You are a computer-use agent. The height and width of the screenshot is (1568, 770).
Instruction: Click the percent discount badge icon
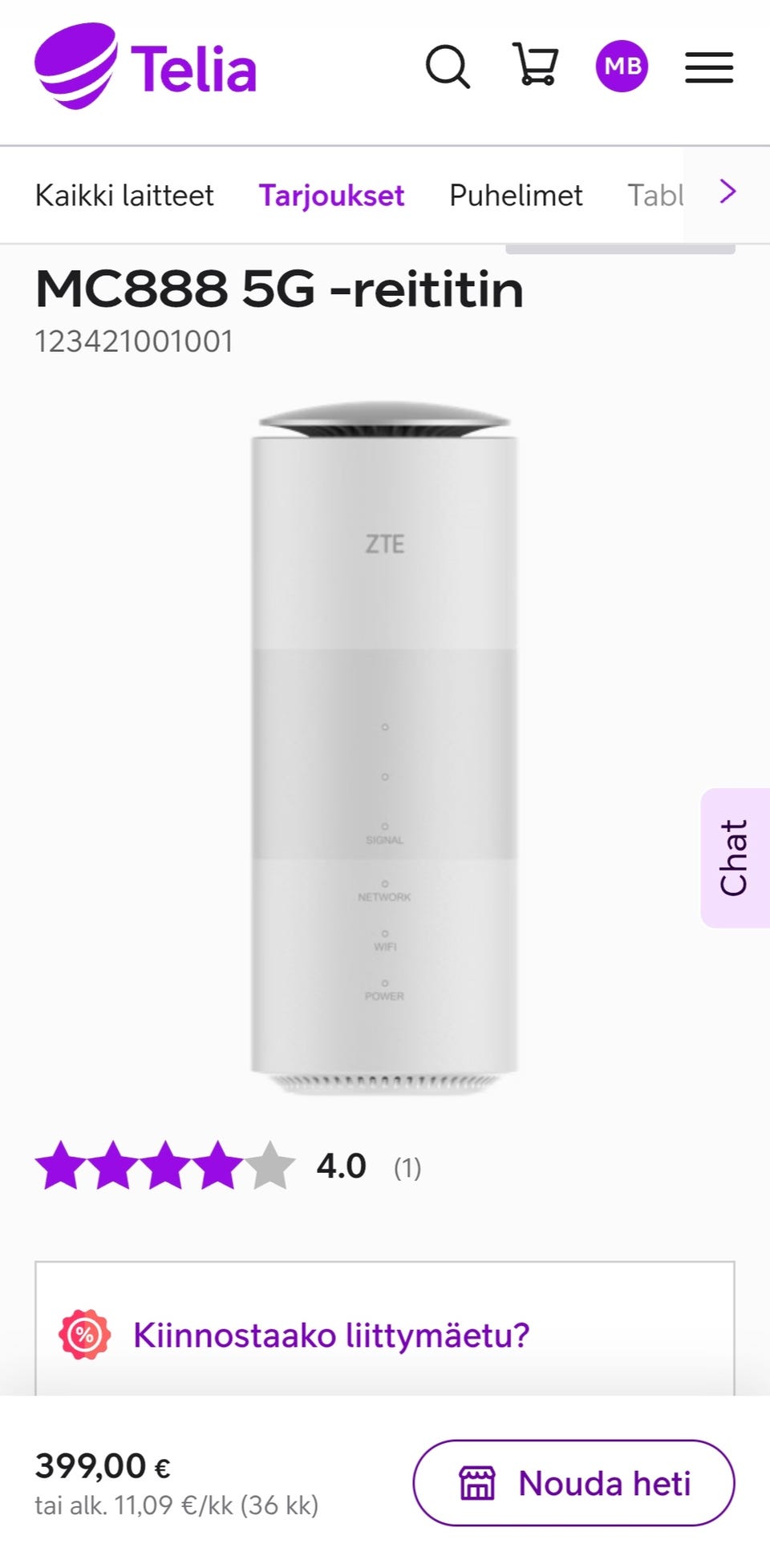click(84, 1335)
